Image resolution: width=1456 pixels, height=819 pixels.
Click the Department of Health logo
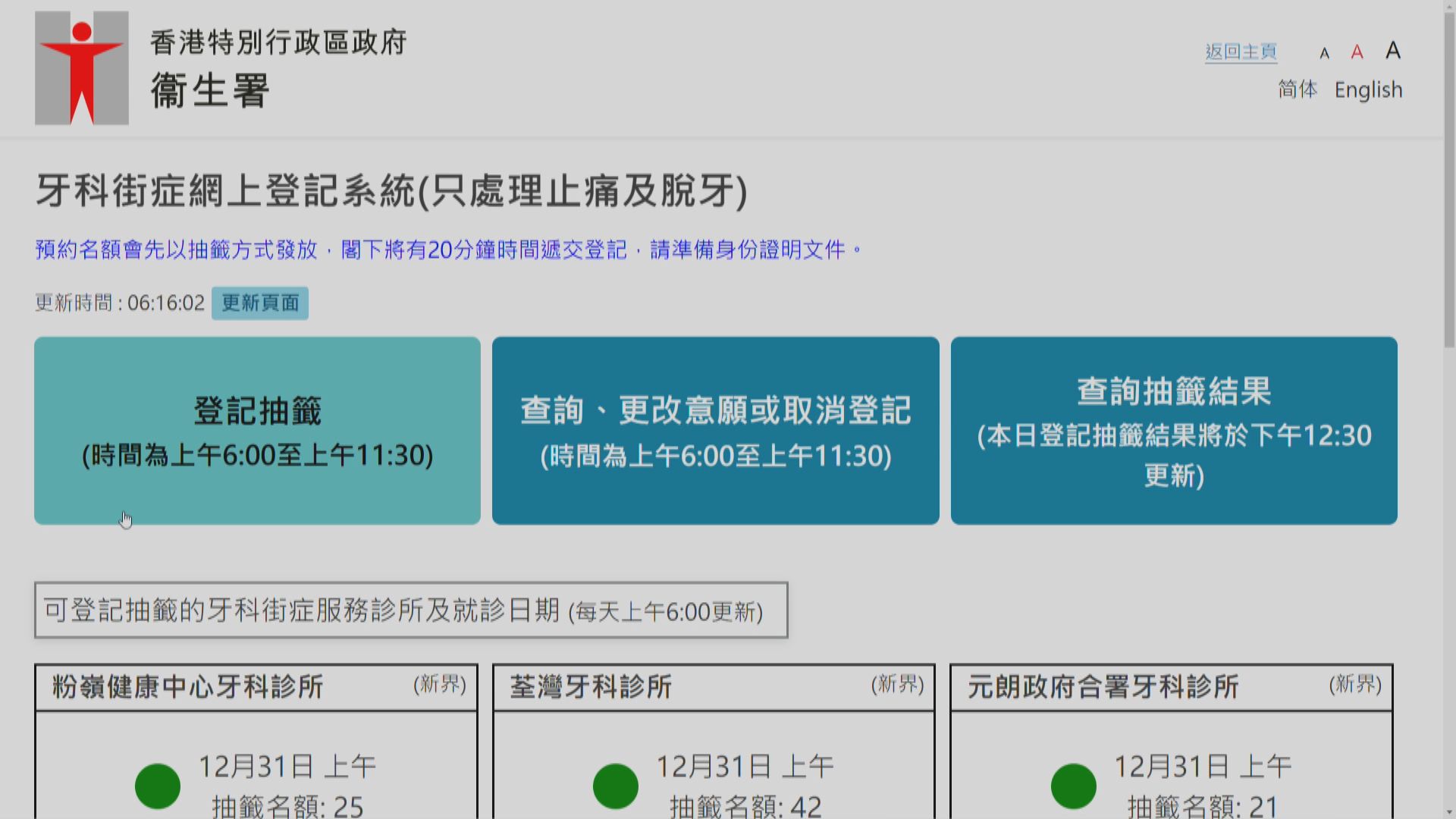(x=82, y=68)
